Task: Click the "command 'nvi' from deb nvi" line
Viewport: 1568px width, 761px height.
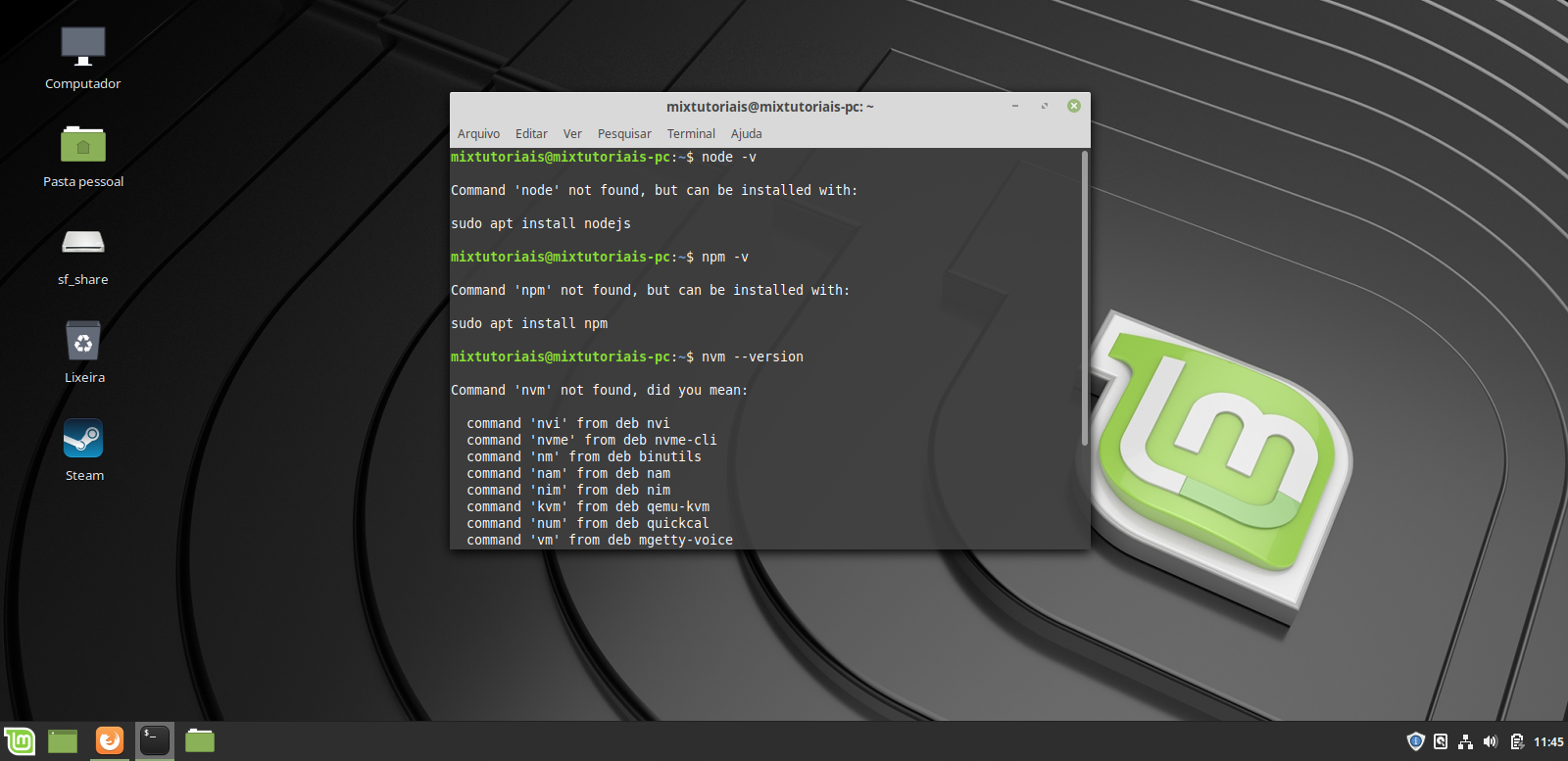Action: click(x=568, y=423)
